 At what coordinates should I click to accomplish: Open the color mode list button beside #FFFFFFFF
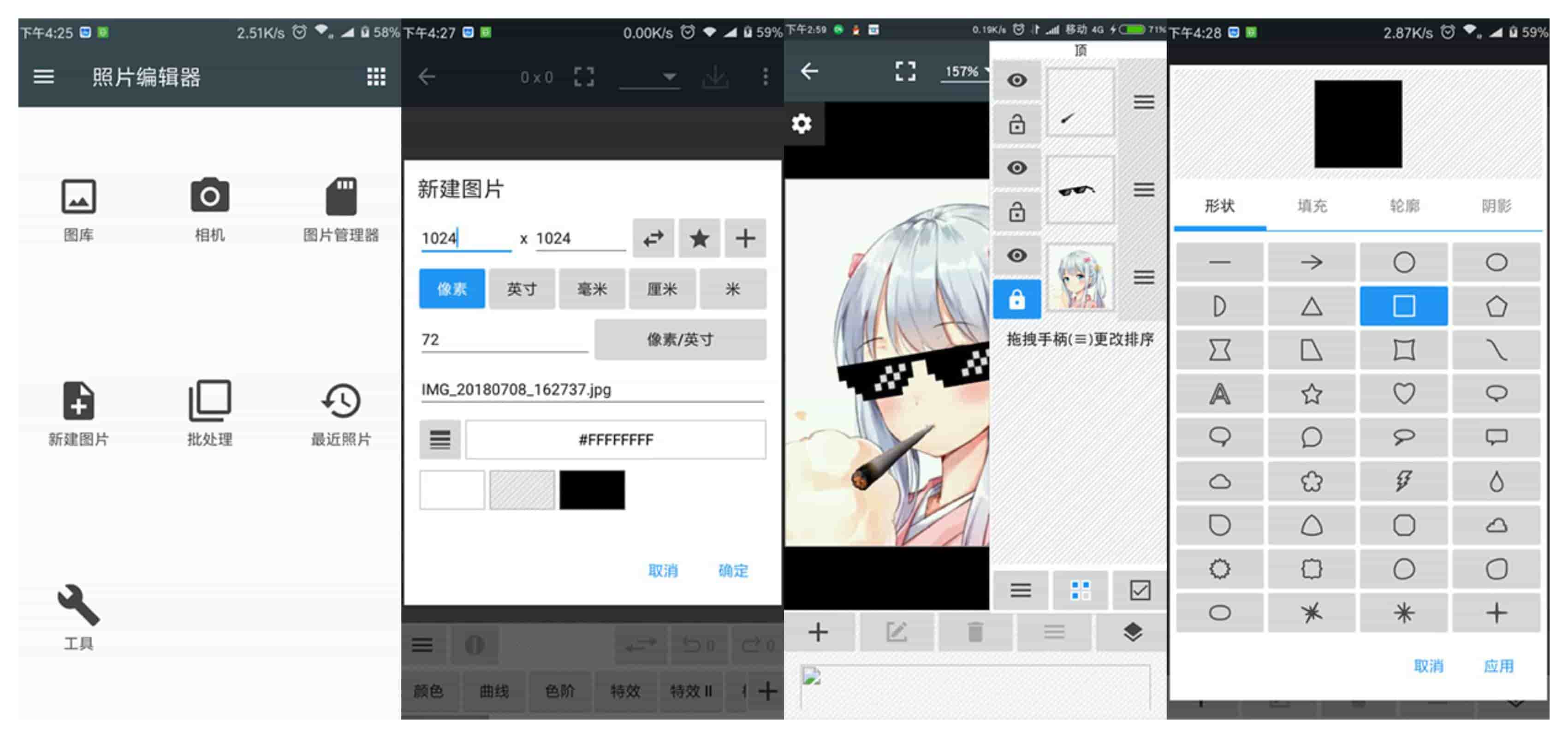(440, 439)
